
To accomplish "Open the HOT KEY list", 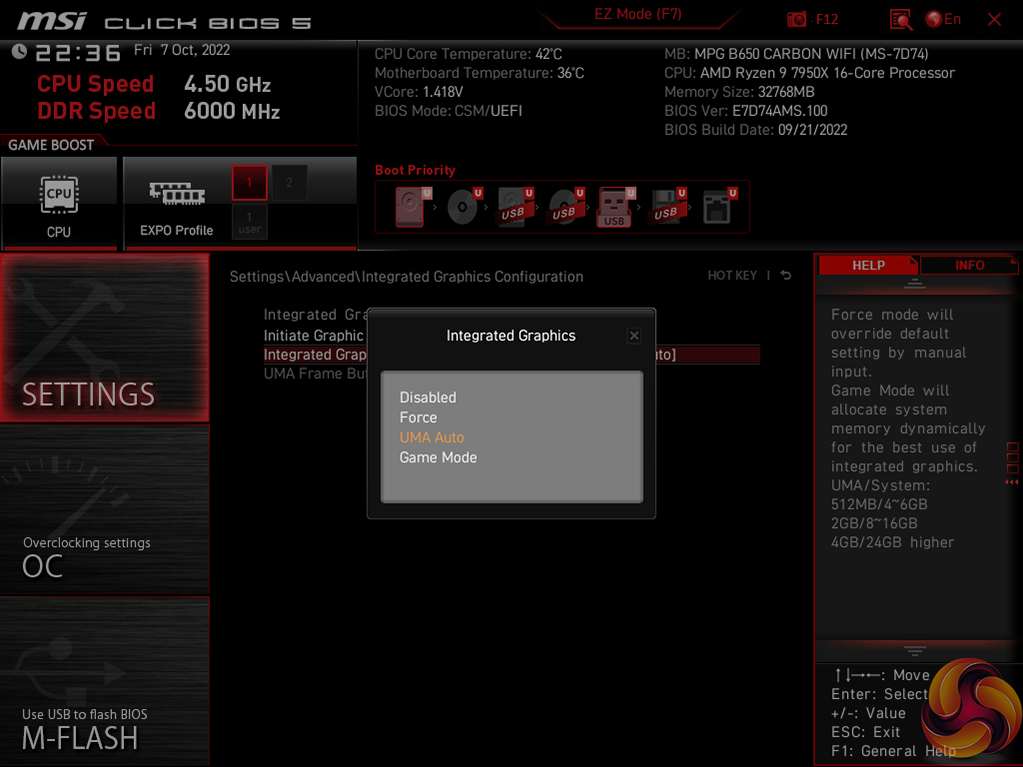I will point(732,275).
